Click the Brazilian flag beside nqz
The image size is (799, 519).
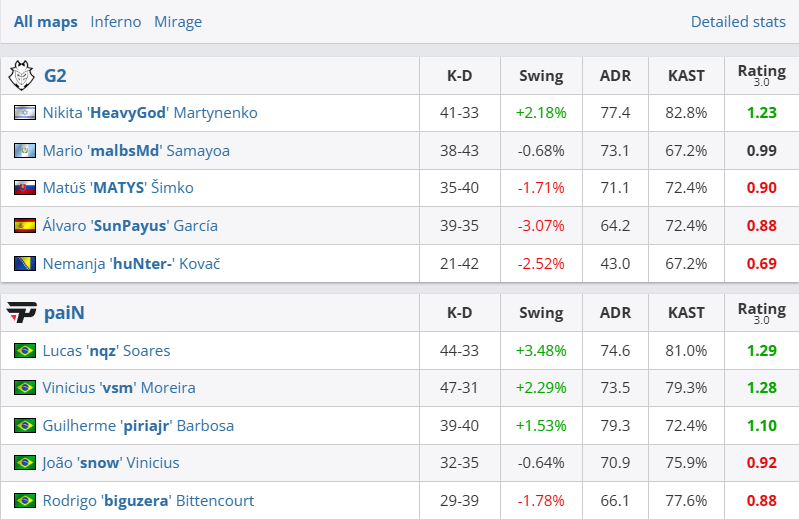tap(25, 351)
